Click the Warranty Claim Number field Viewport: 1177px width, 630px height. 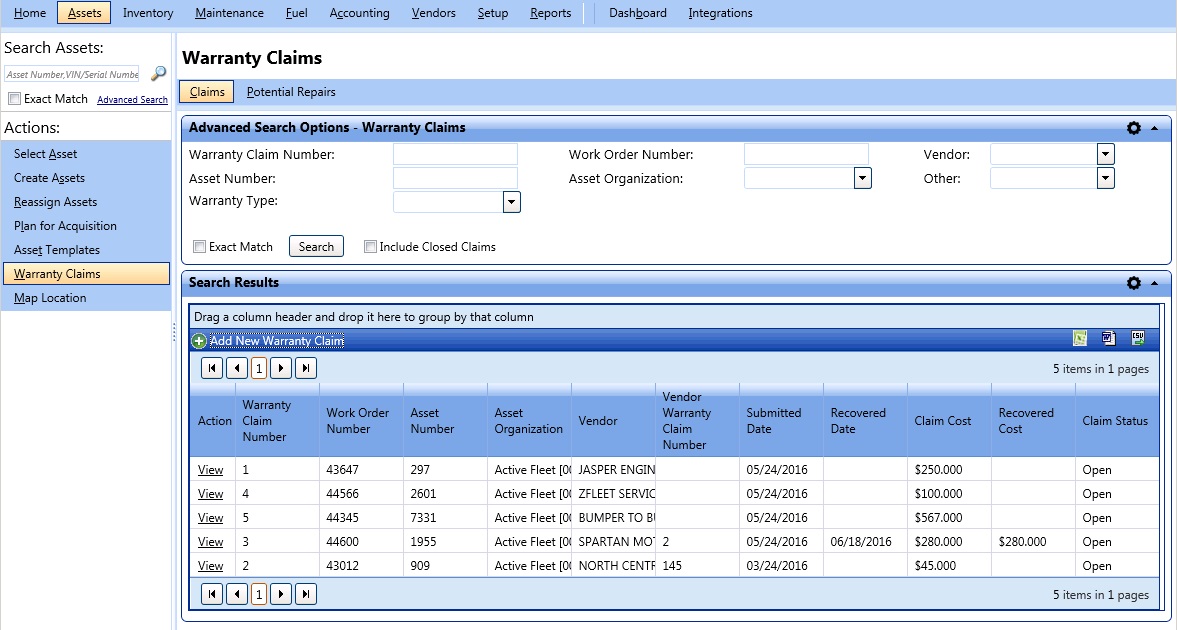455,155
